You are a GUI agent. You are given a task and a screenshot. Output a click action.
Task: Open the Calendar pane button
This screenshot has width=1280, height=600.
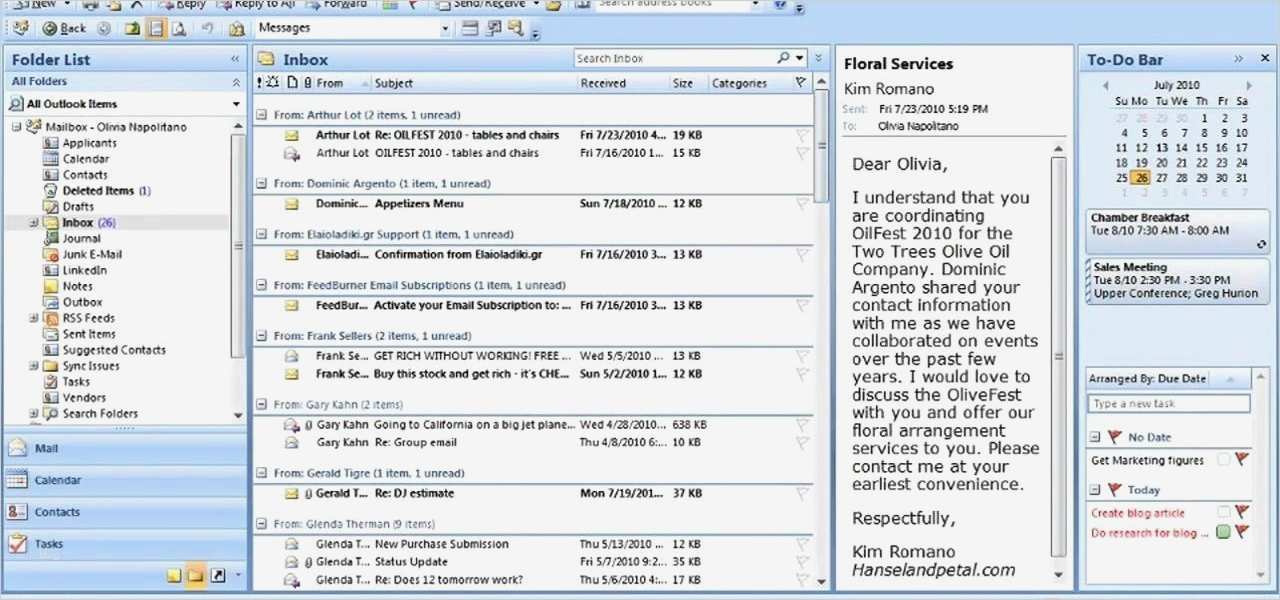coord(125,480)
